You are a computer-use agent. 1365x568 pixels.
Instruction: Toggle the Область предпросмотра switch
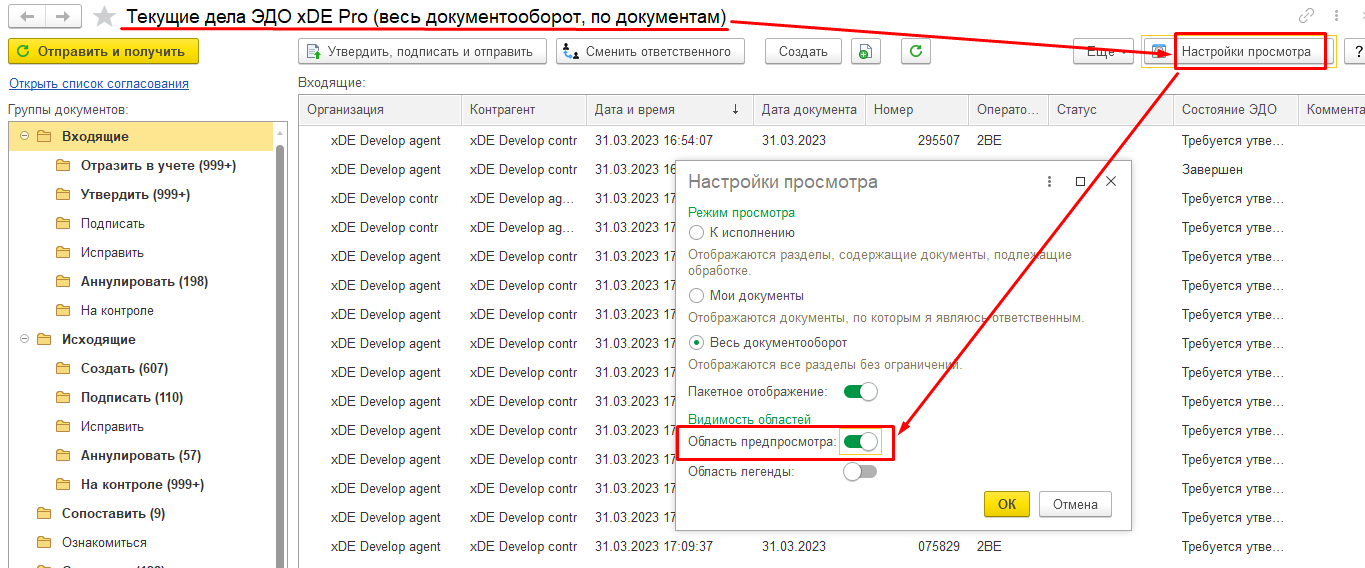860,441
